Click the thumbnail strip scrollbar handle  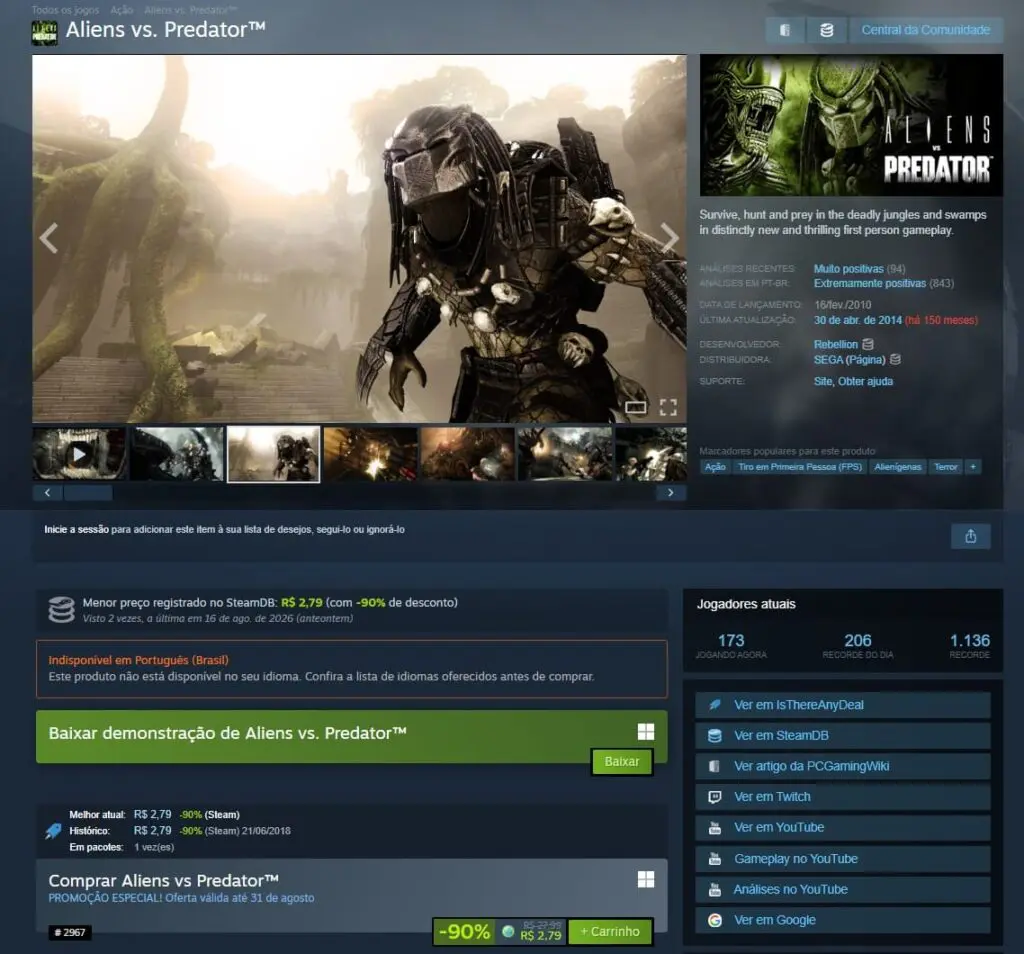click(88, 493)
